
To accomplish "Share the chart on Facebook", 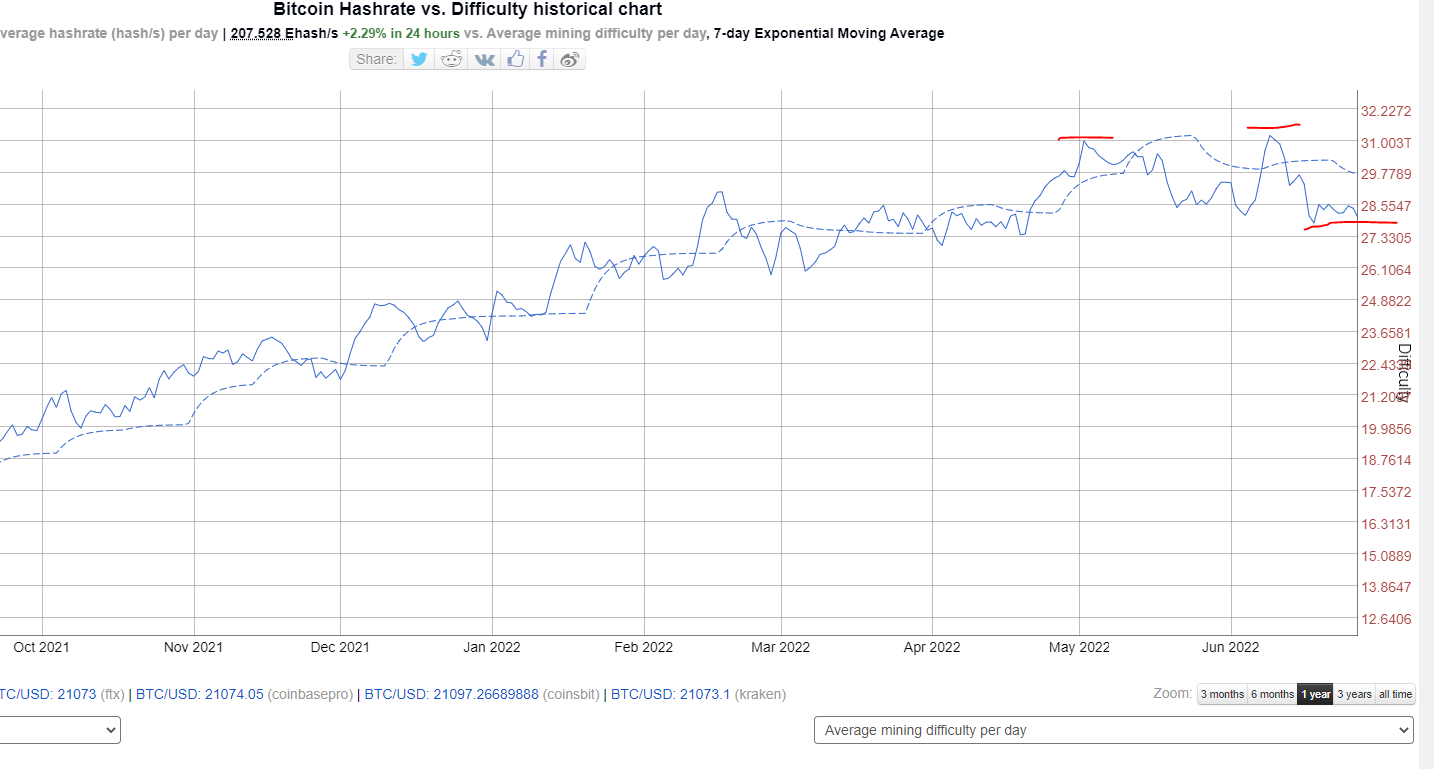I will pos(542,59).
